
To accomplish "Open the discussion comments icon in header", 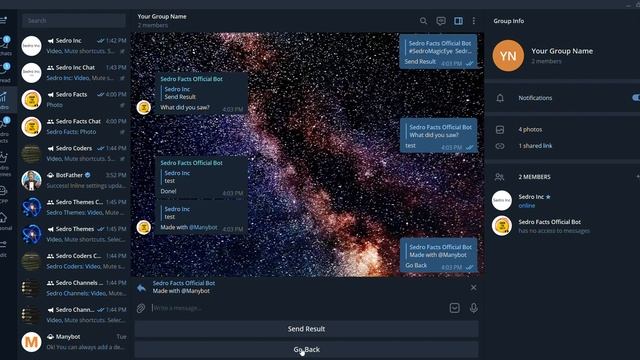I will point(441,21).
